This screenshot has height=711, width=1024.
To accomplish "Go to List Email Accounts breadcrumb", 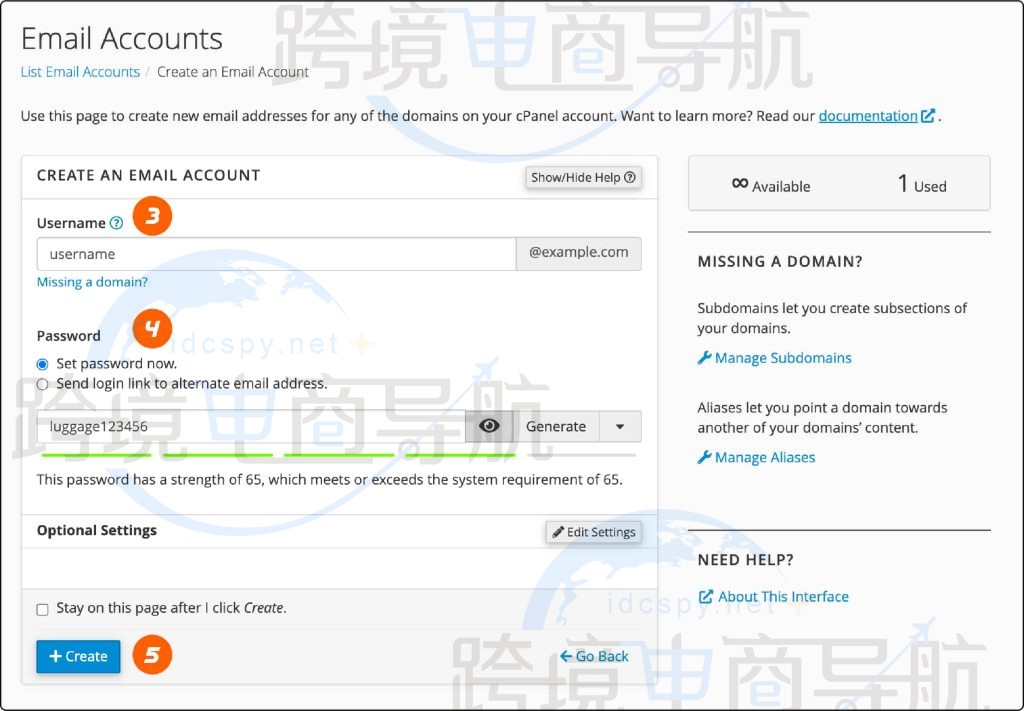I will tap(80, 72).
